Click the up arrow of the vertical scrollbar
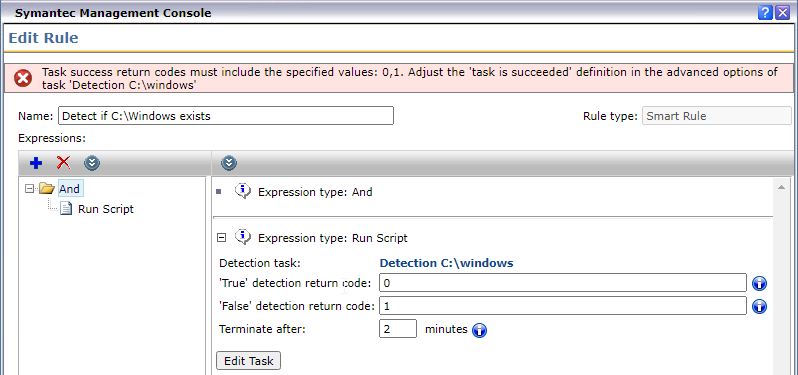This screenshot has width=798, height=375. pyautogui.click(x=781, y=188)
